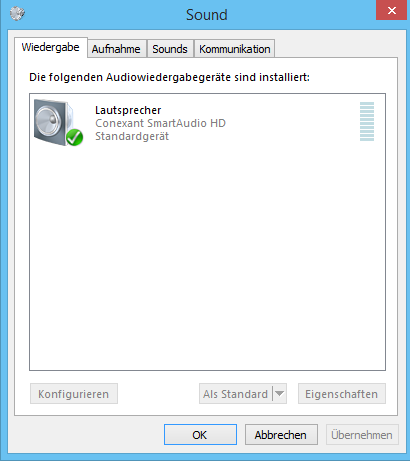Open Eigenschaften of the speaker

click(x=342, y=394)
